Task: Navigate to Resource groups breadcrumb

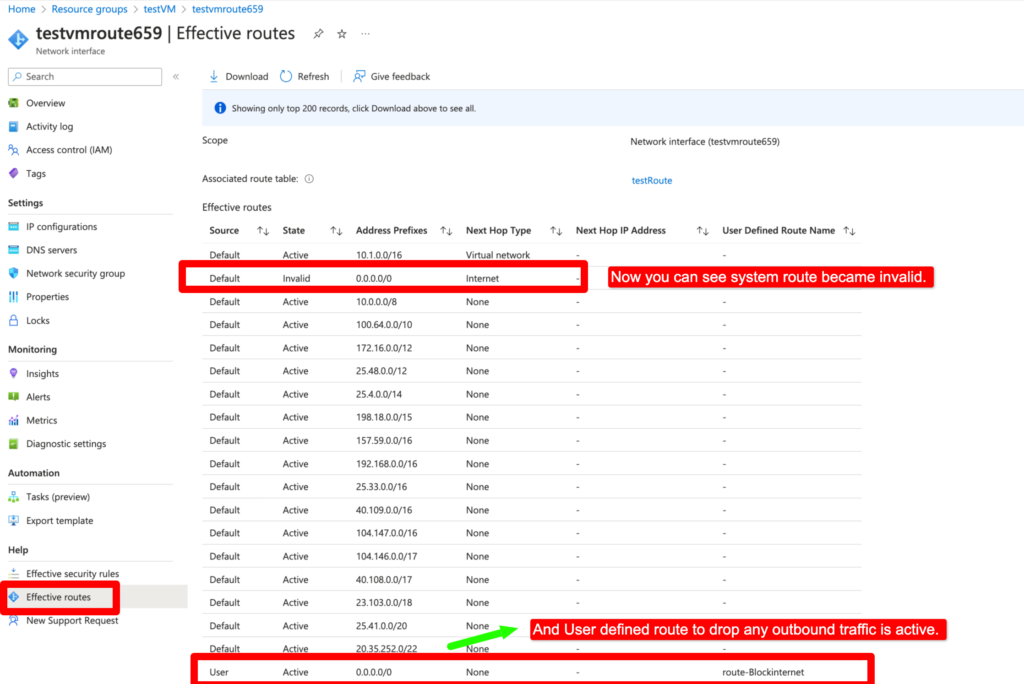Action: (89, 9)
